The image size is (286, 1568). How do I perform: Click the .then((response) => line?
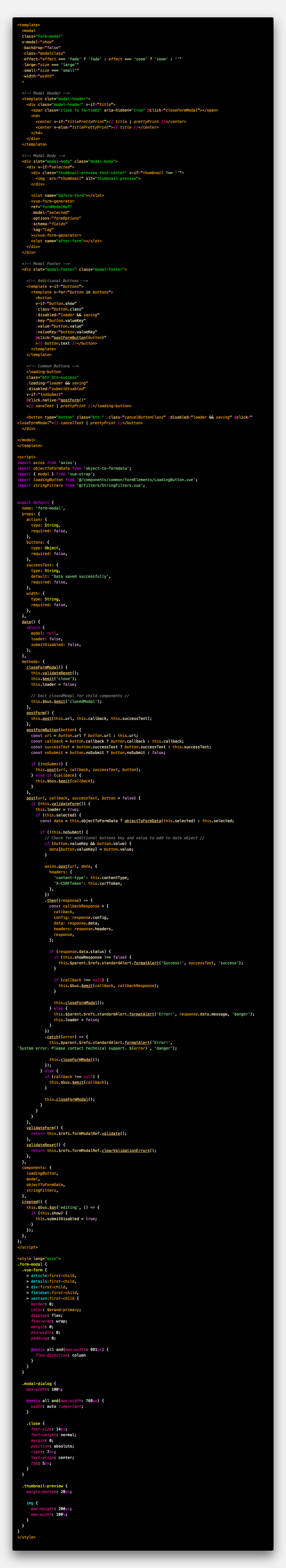69,900
